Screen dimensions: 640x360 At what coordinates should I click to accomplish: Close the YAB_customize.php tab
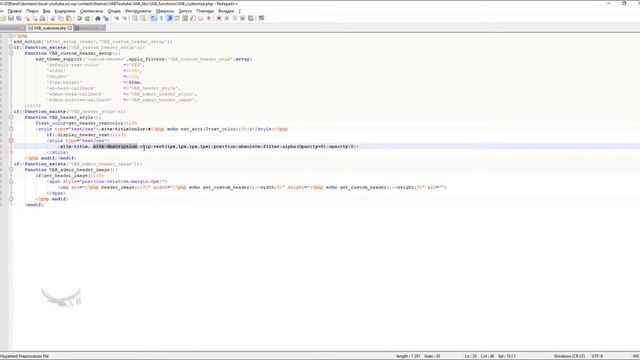70,28
